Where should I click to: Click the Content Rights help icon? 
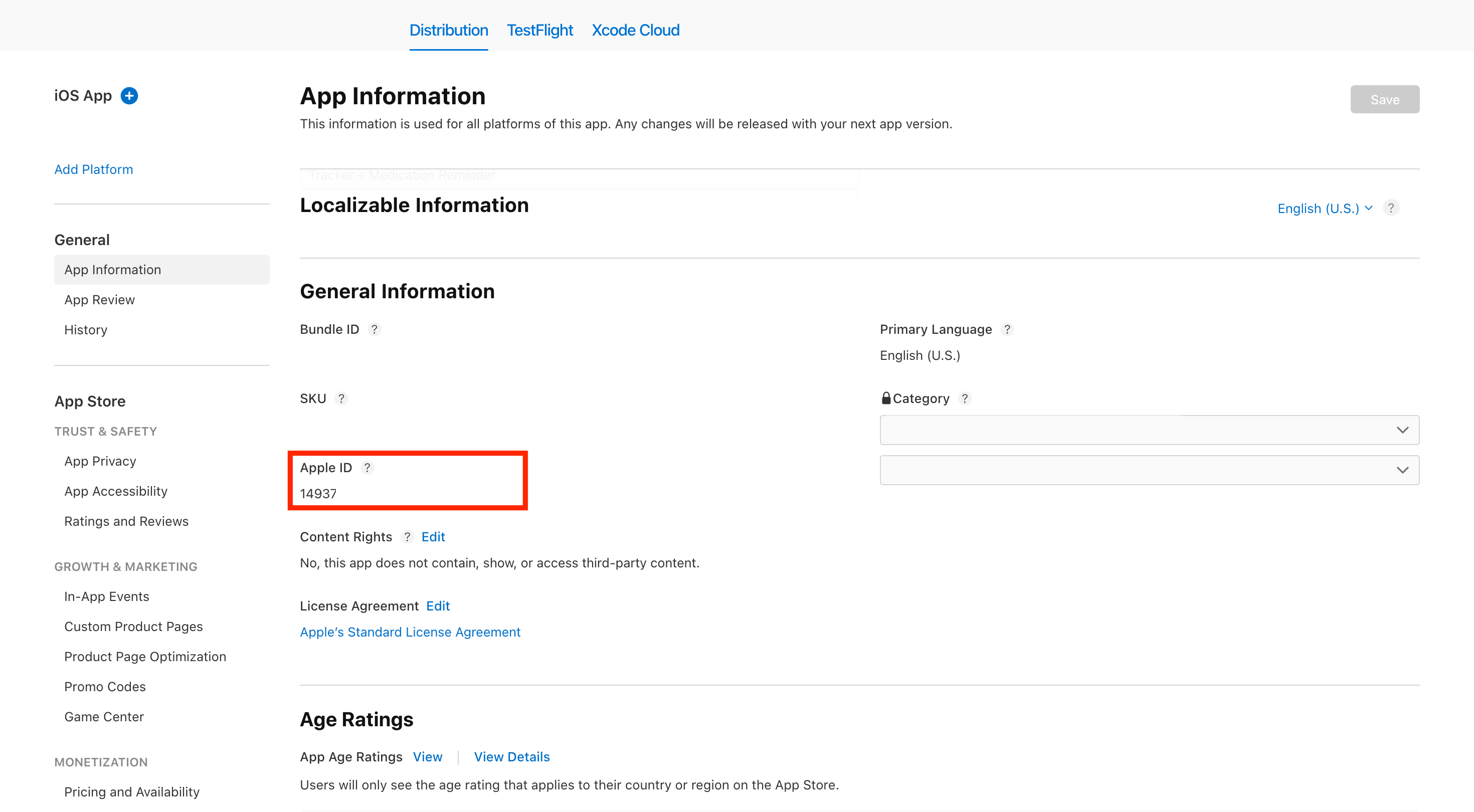point(407,537)
